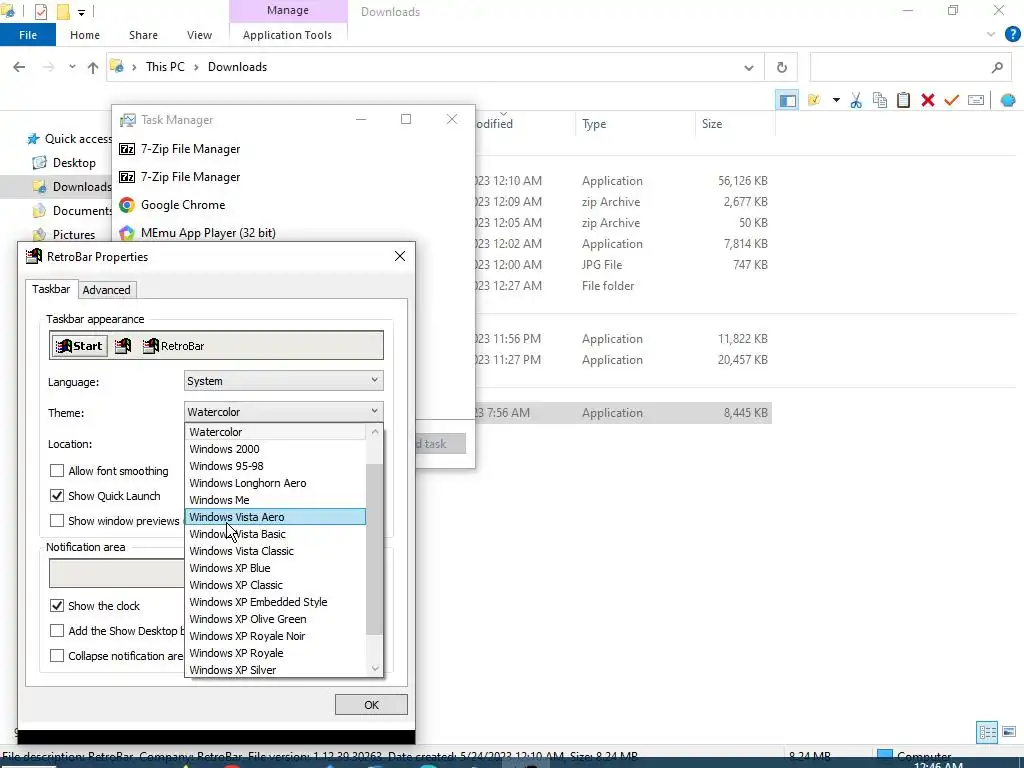Image resolution: width=1024 pixels, height=768 pixels.
Task: Enable Show window previews checkbox
Action: [57, 520]
